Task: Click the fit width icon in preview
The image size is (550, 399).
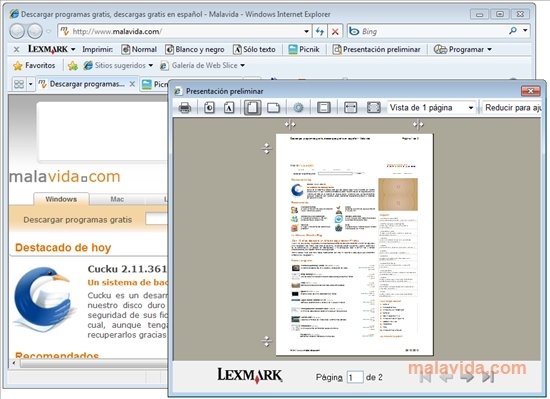Action: (350, 108)
